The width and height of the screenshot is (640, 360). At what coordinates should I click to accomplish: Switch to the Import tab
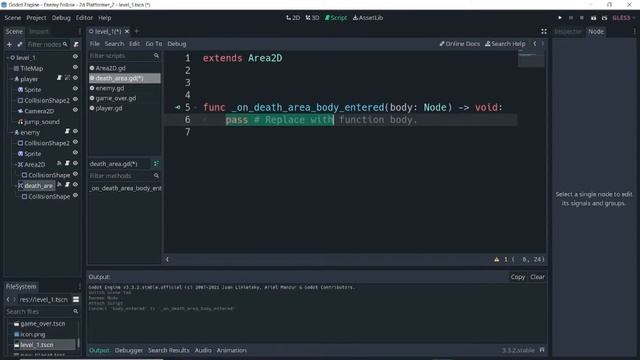pyautogui.click(x=39, y=31)
